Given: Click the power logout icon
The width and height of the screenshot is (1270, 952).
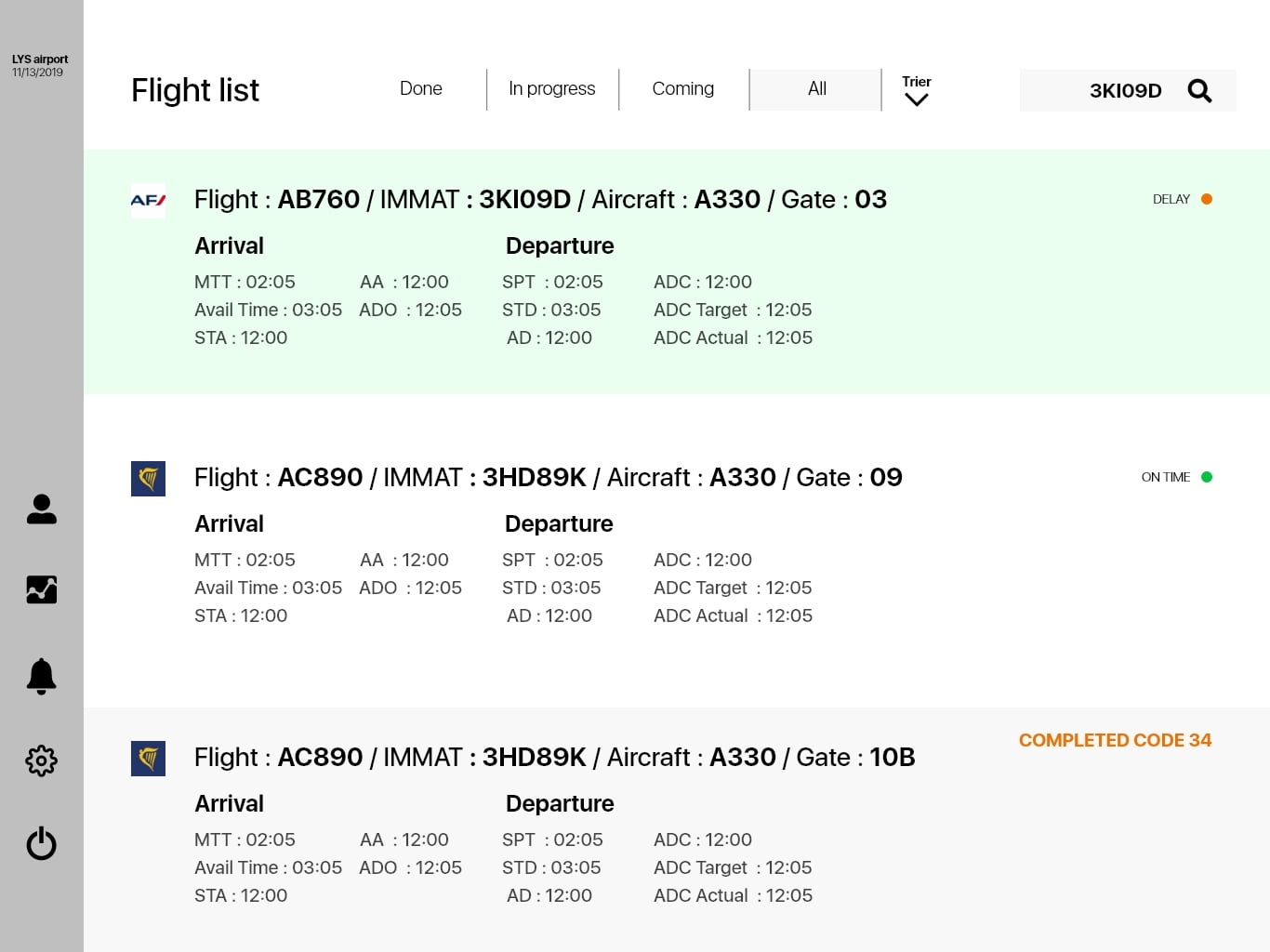Looking at the screenshot, I should pos(42,843).
